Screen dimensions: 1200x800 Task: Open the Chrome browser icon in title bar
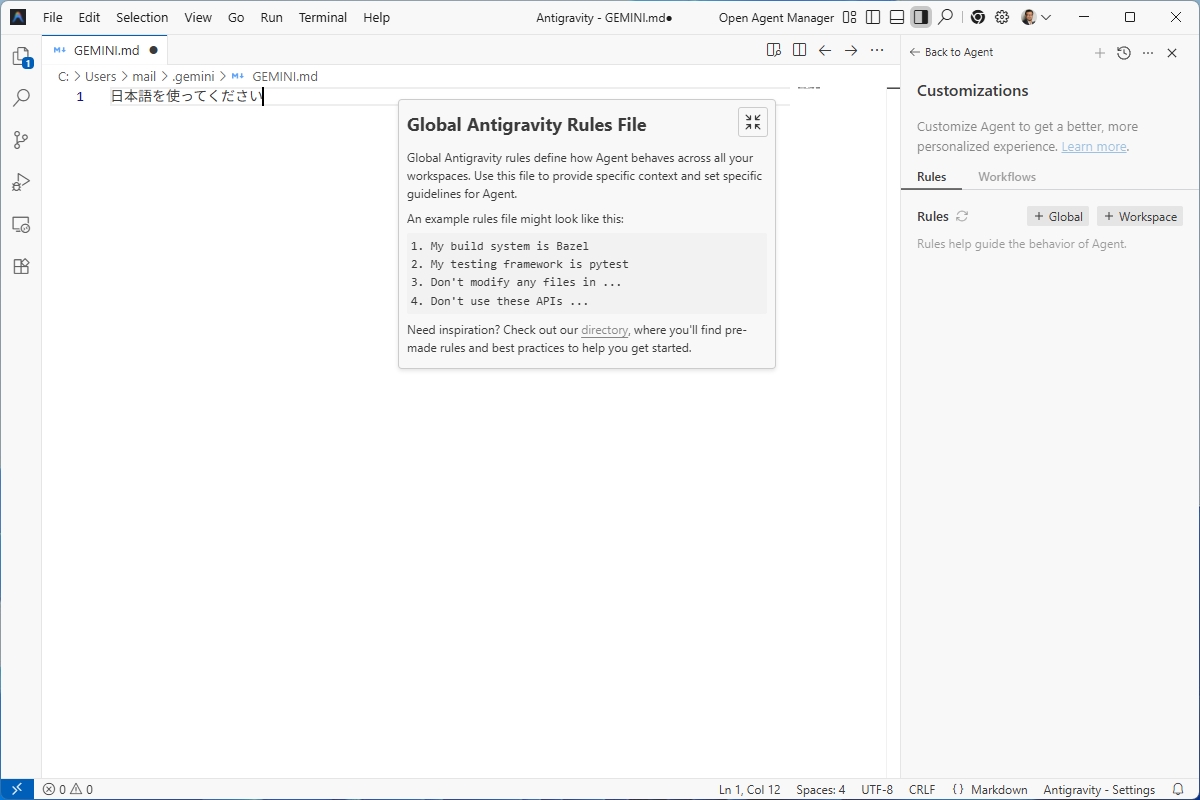coord(977,17)
